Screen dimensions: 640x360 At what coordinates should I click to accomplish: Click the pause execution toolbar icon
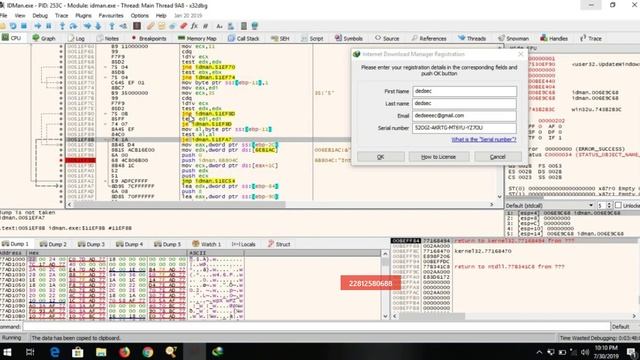click(49, 26)
